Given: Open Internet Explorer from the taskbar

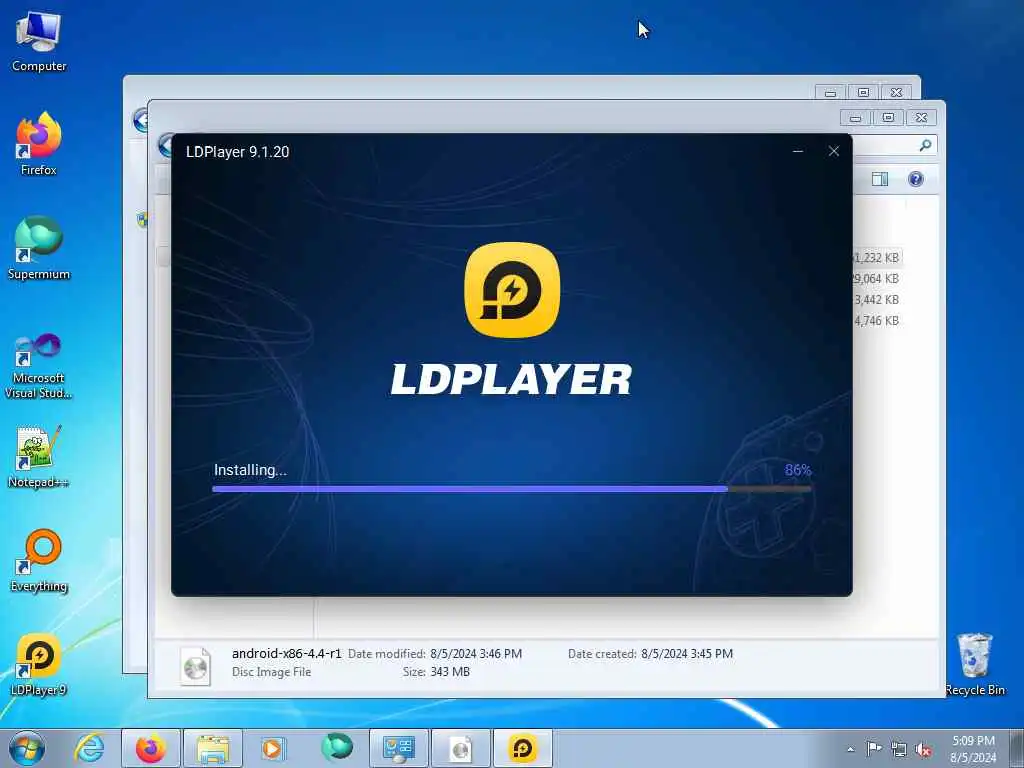Looking at the screenshot, I should 89,748.
